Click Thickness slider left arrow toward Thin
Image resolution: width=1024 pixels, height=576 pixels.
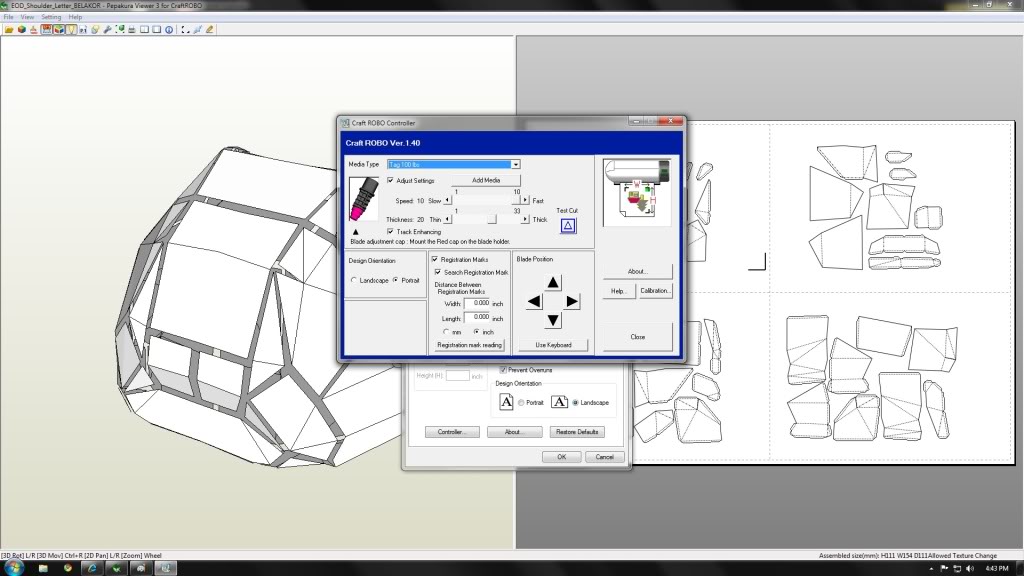point(447,219)
